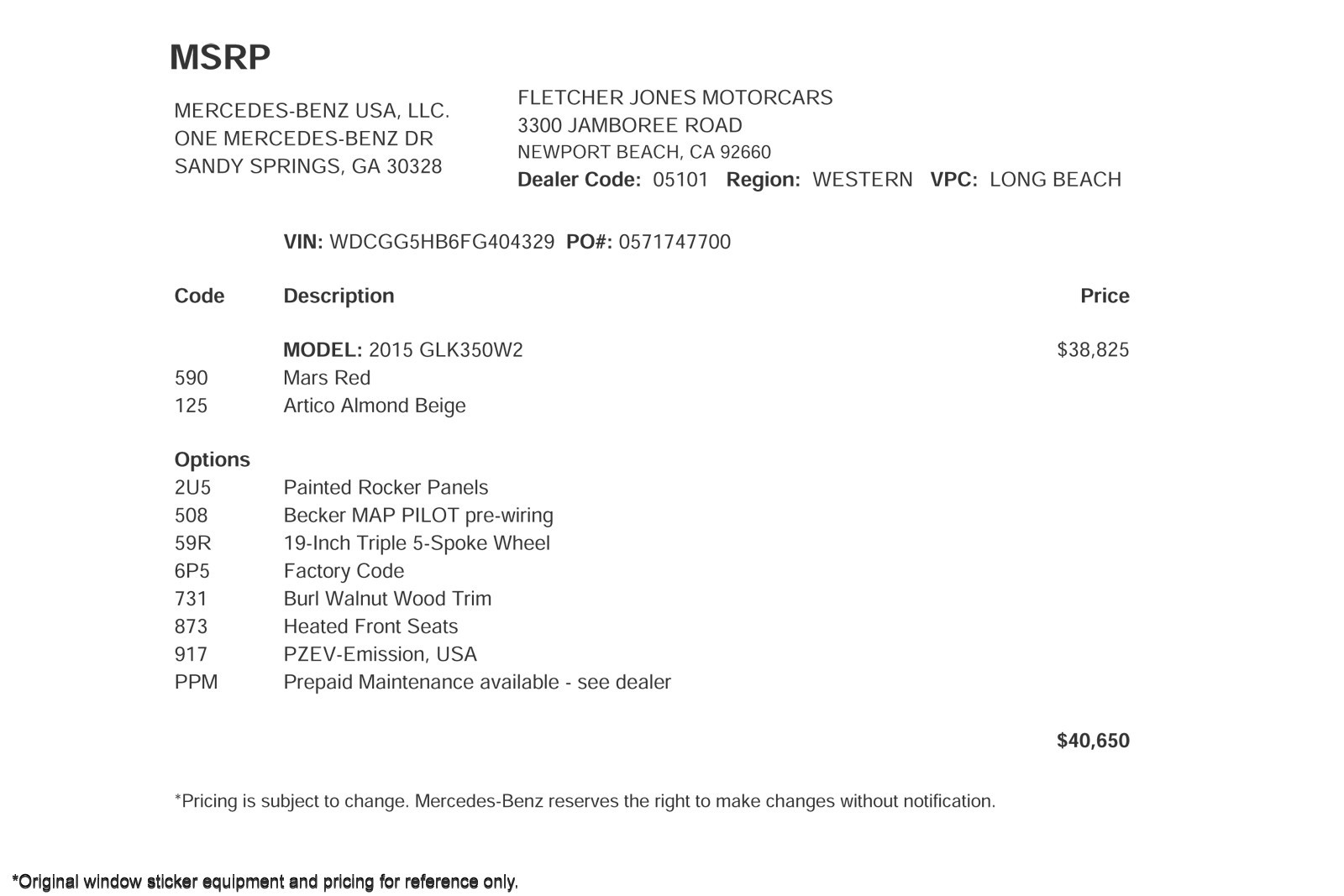
Task: Click the Options section heading
Action: [x=212, y=460]
